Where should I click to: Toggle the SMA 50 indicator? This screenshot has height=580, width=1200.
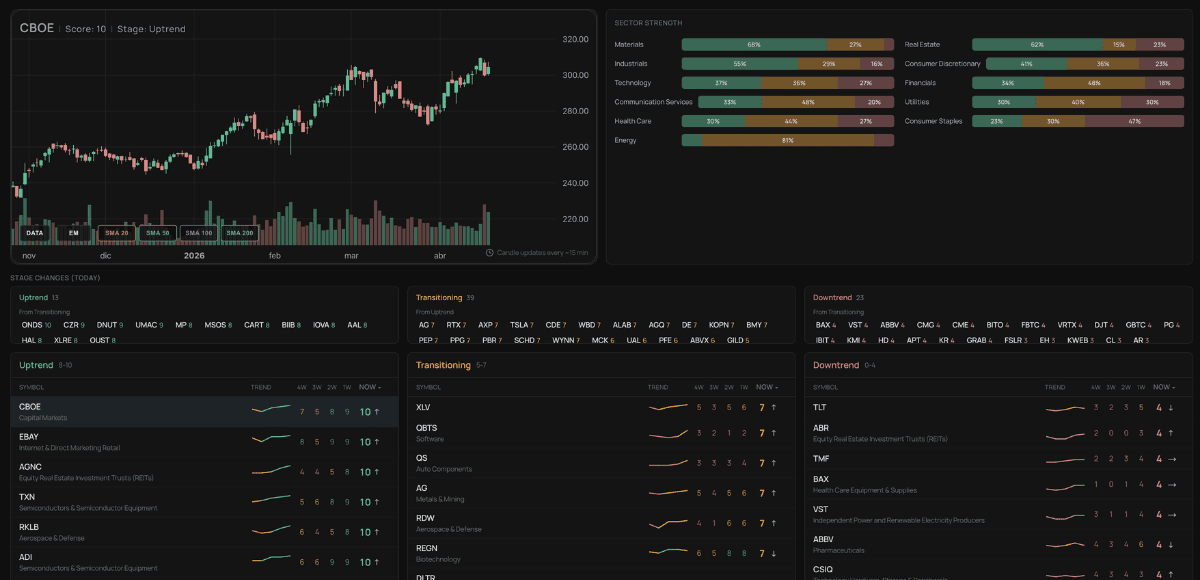[x=158, y=233]
